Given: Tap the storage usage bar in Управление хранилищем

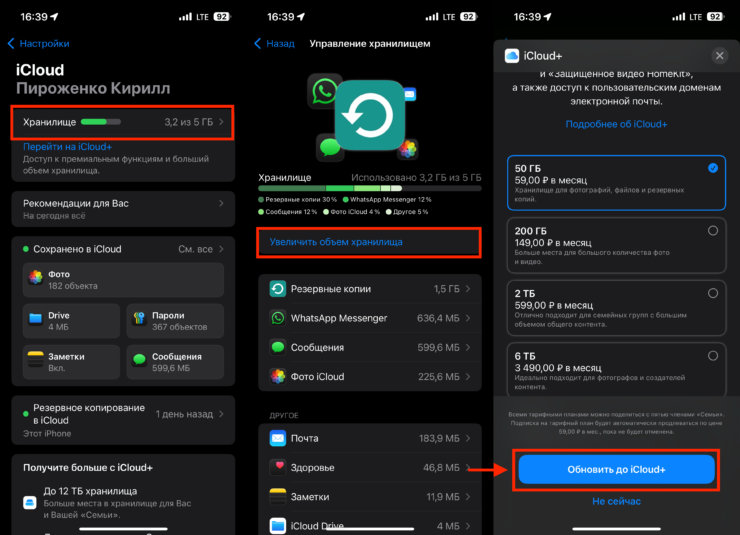Looking at the screenshot, I should (370, 188).
